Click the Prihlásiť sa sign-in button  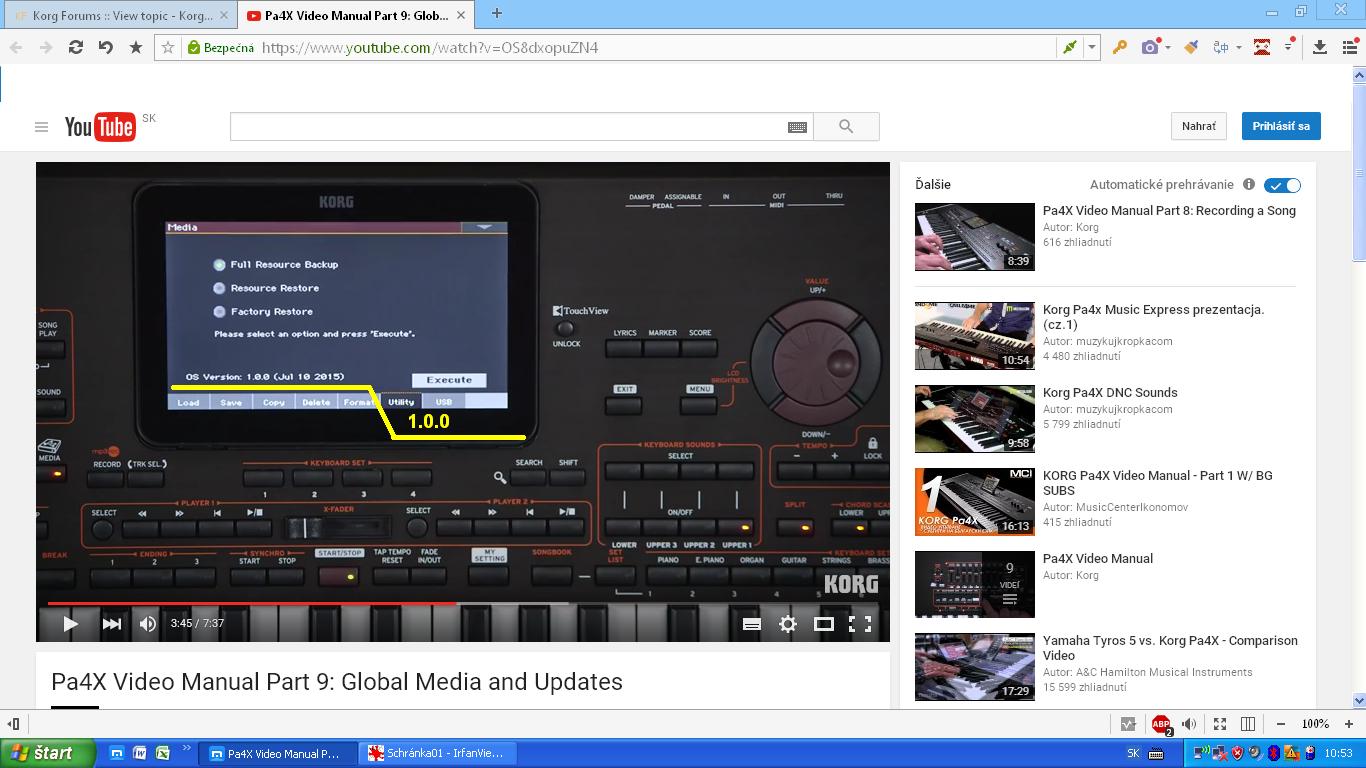point(1281,126)
